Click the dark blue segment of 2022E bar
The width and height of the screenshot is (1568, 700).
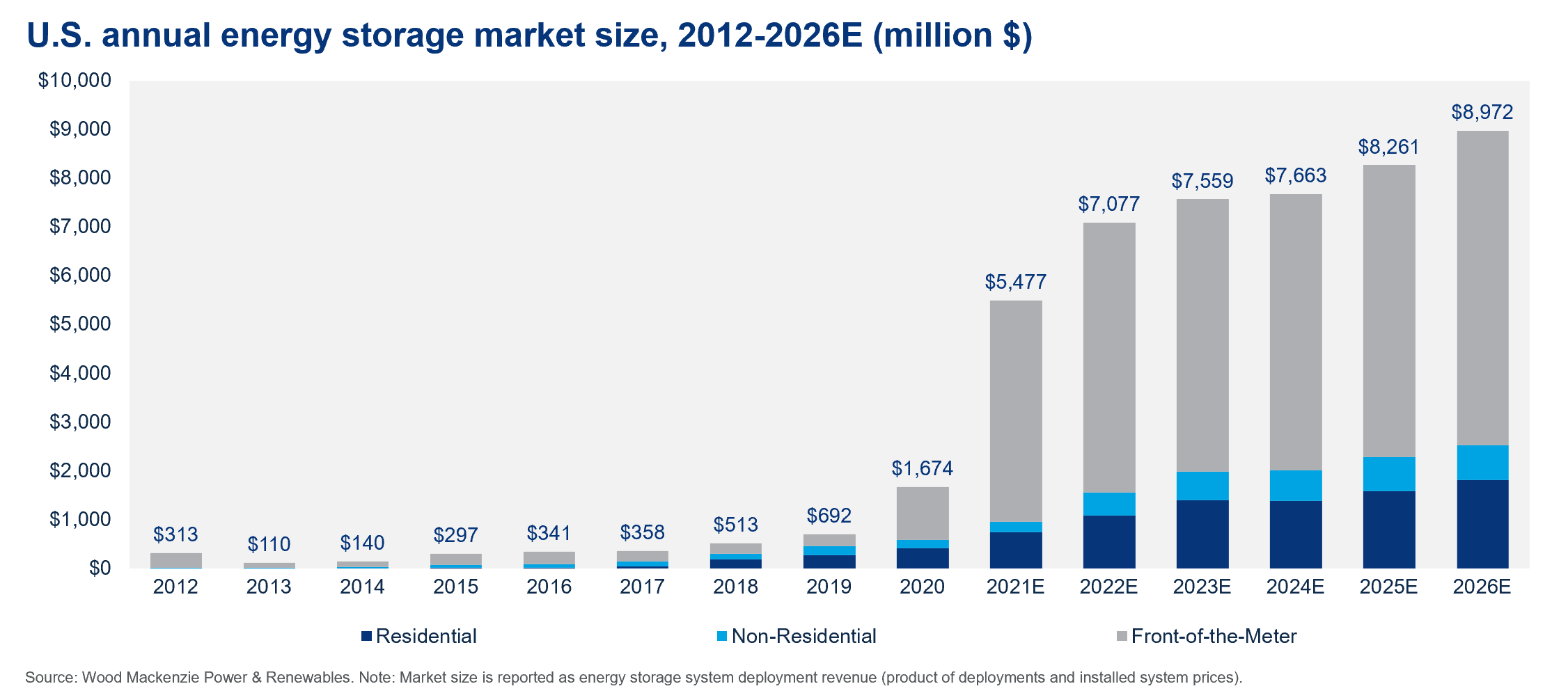1109,541
